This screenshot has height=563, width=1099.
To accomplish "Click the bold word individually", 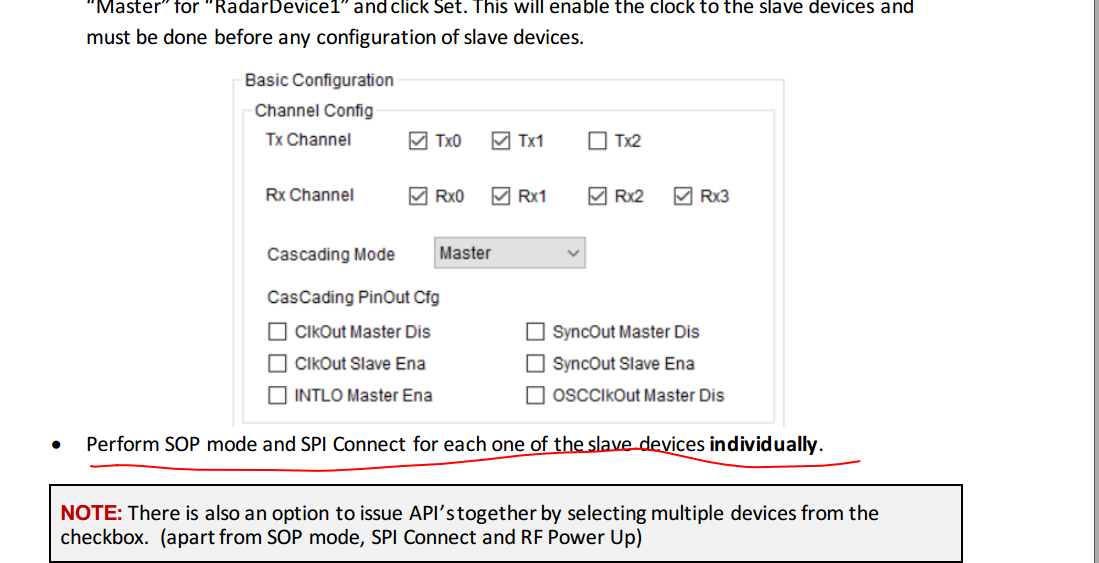I will [x=763, y=444].
